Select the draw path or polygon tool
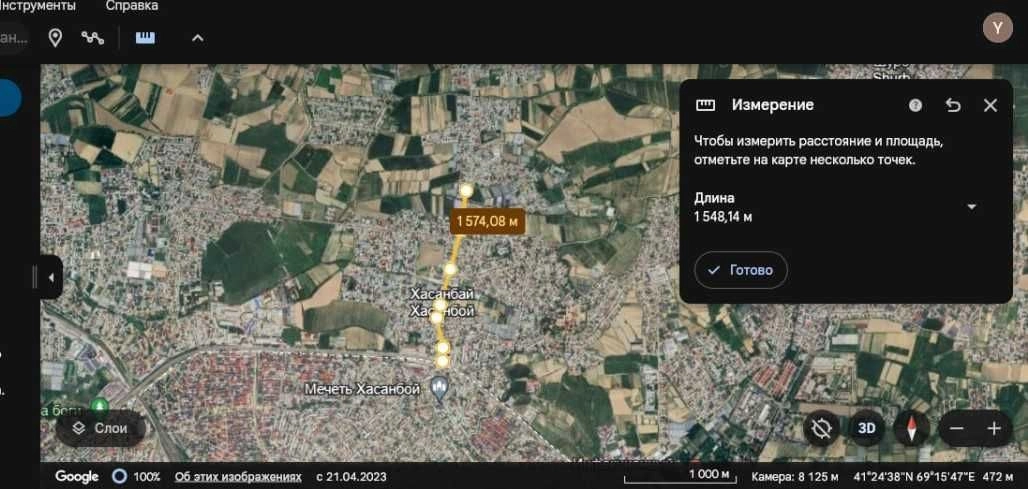1028x489 pixels. 92,38
